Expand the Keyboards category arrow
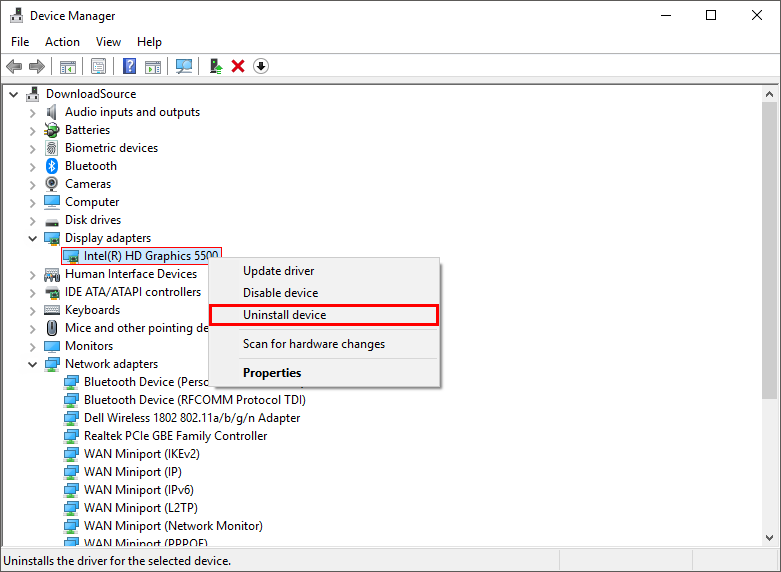Screen dimensions: 781x572 (x=33, y=310)
